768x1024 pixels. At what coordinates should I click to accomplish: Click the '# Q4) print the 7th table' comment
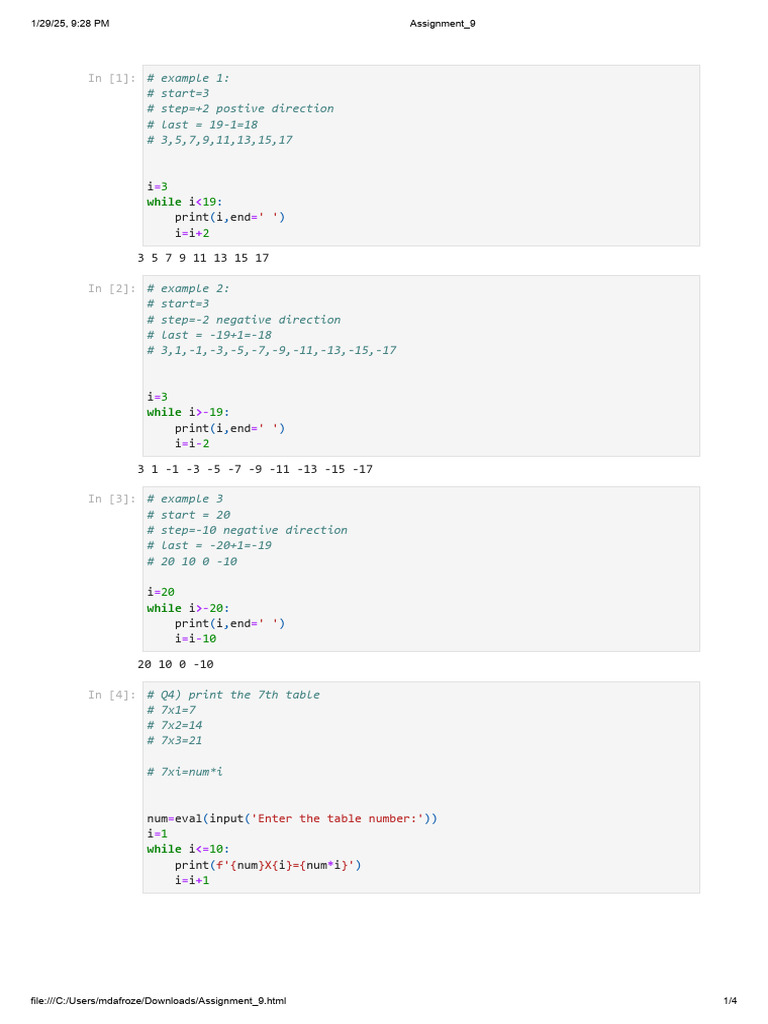coord(233,695)
